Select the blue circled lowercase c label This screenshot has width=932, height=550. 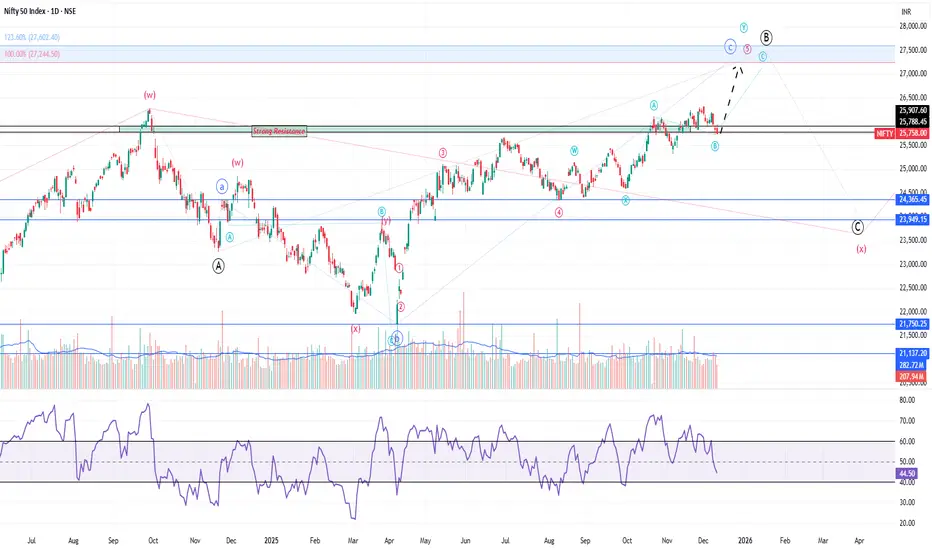pyautogui.click(x=731, y=46)
